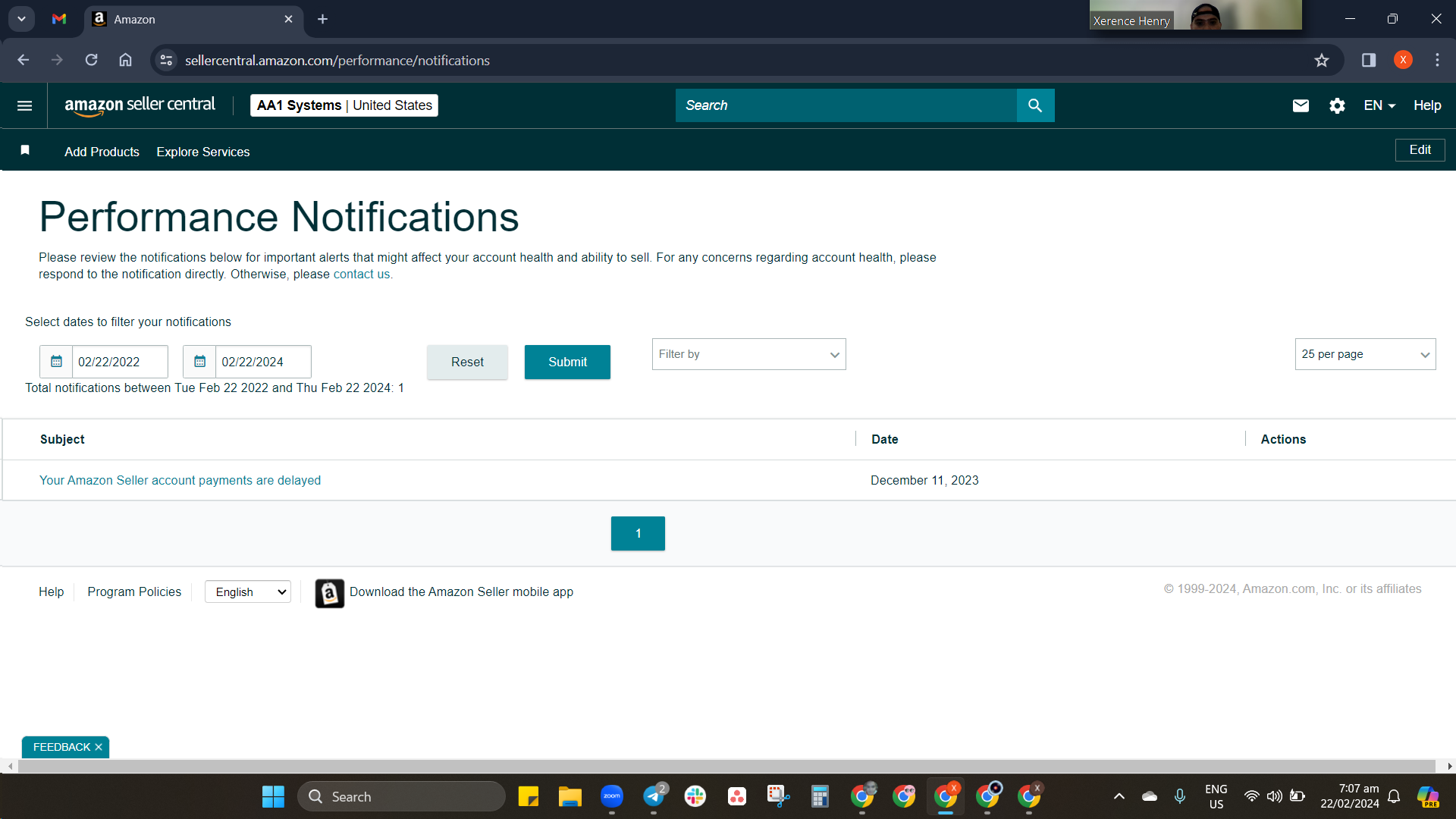
Task: Open Calculator from the taskbar
Action: tap(820, 796)
